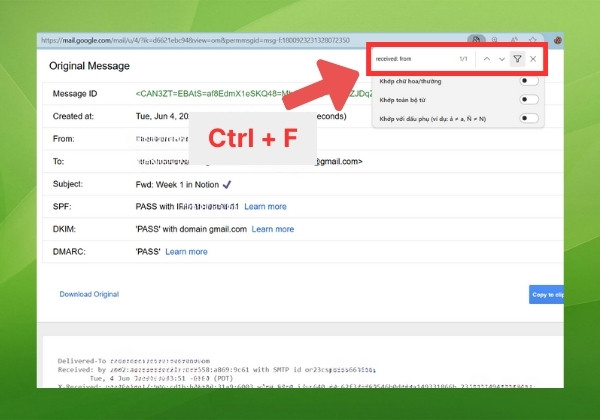This screenshot has width=600, height=420.
Task: Click the "Original Message" heading
Action: point(89,66)
